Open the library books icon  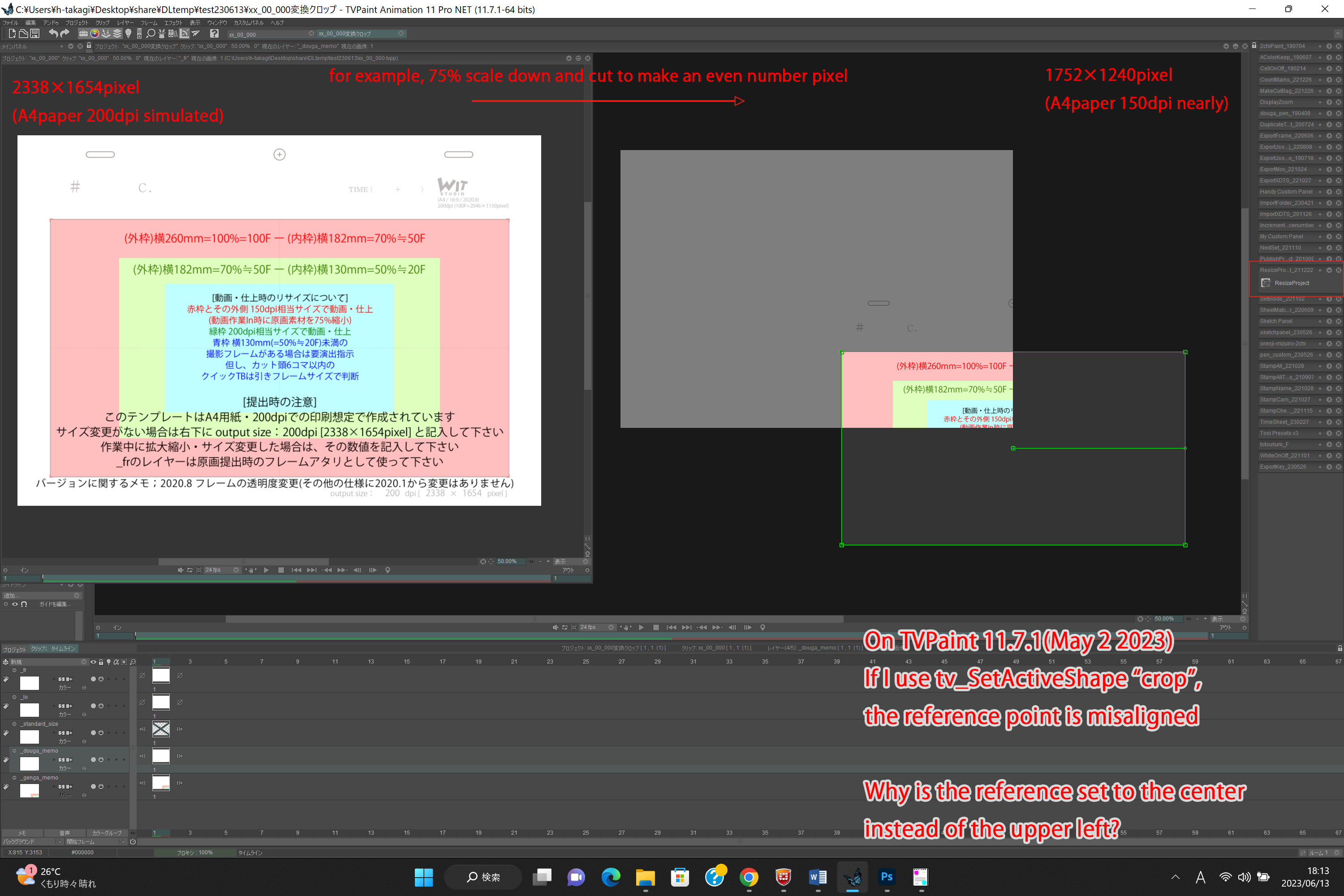tap(172, 34)
